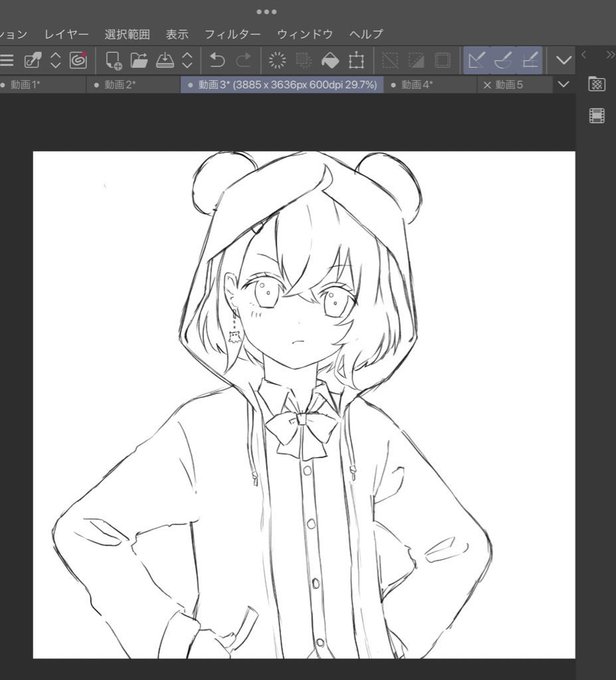Undo the last stroke
Image resolution: width=616 pixels, height=680 pixels.
(217, 60)
